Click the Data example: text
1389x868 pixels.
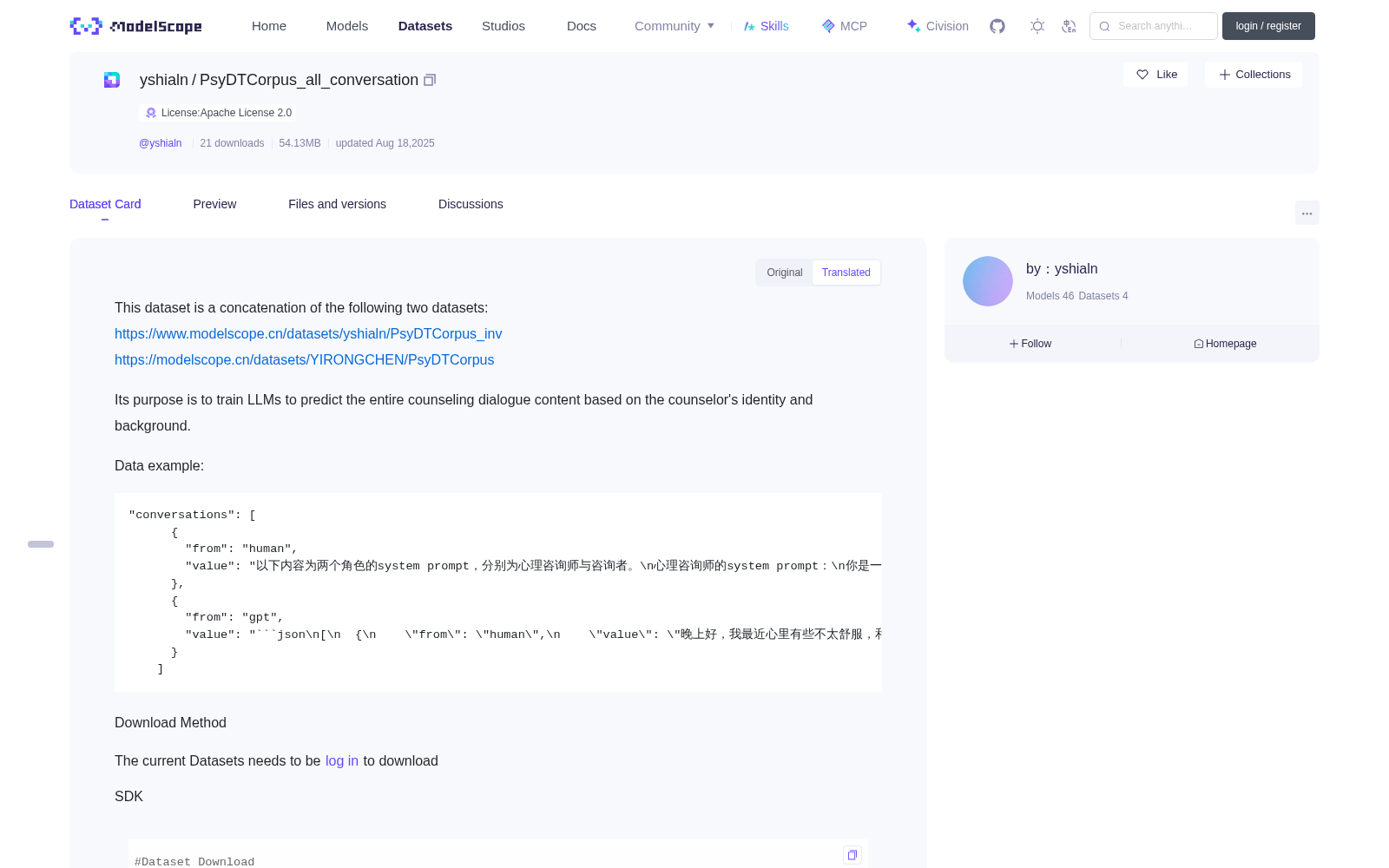tap(159, 466)
